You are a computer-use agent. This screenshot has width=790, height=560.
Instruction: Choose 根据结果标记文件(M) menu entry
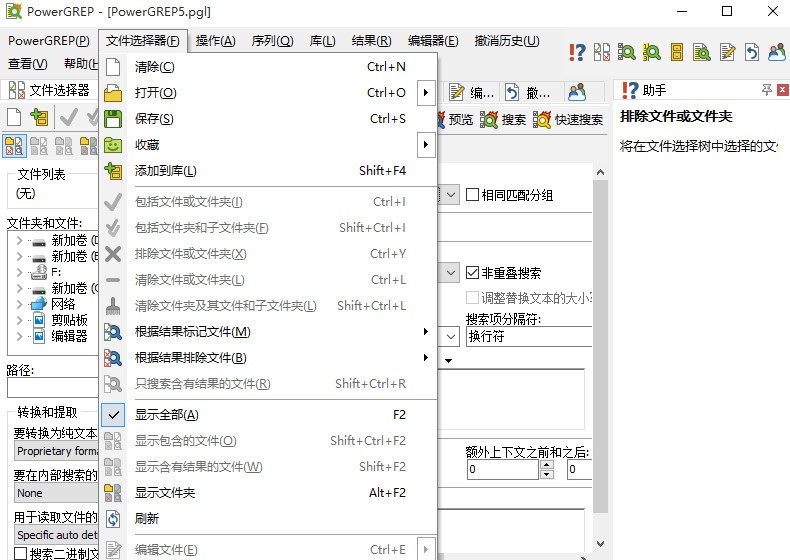coord(268,332)
